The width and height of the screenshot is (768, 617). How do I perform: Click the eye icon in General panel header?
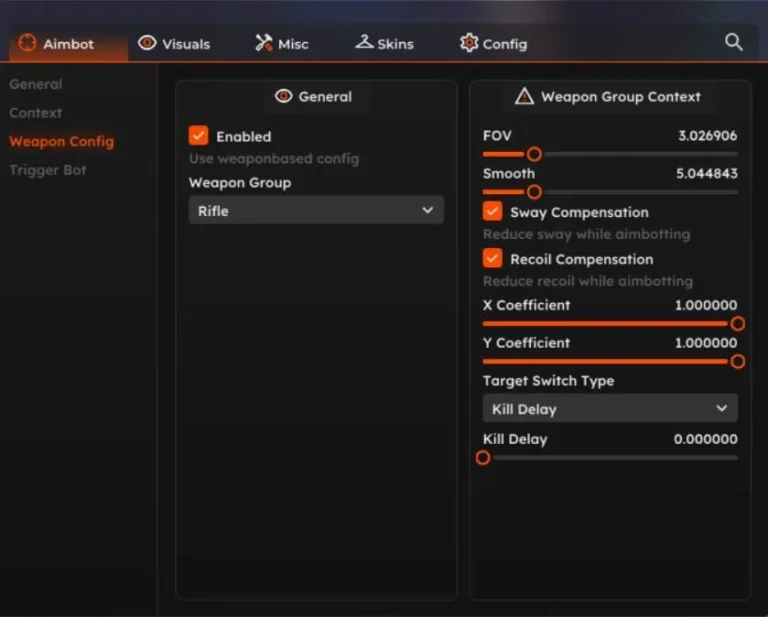tap(284, 97)
